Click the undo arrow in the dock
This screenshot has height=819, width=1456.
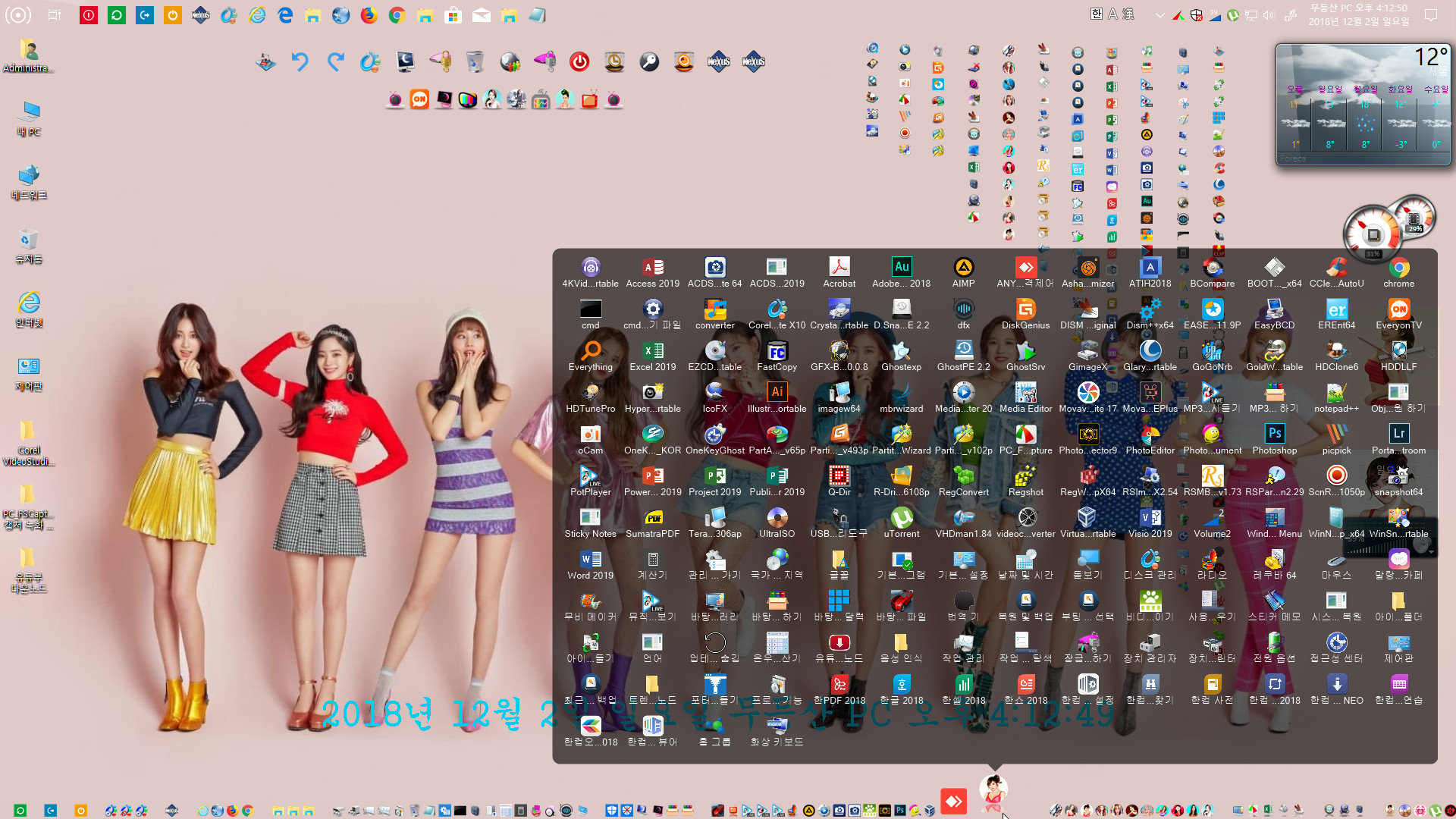pos(300,61)
